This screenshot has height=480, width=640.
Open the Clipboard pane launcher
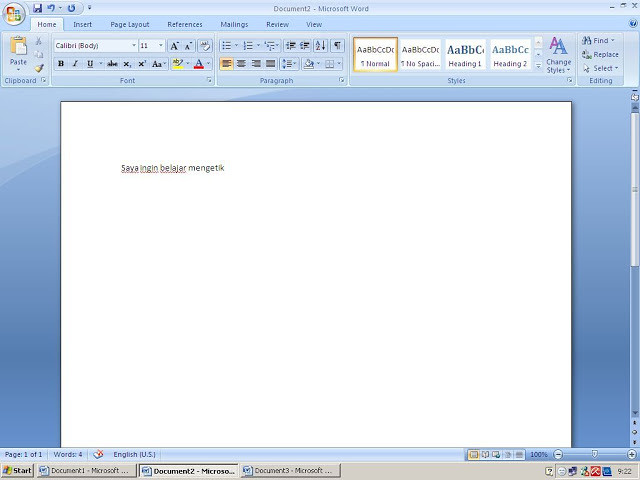tap(44, 80)
